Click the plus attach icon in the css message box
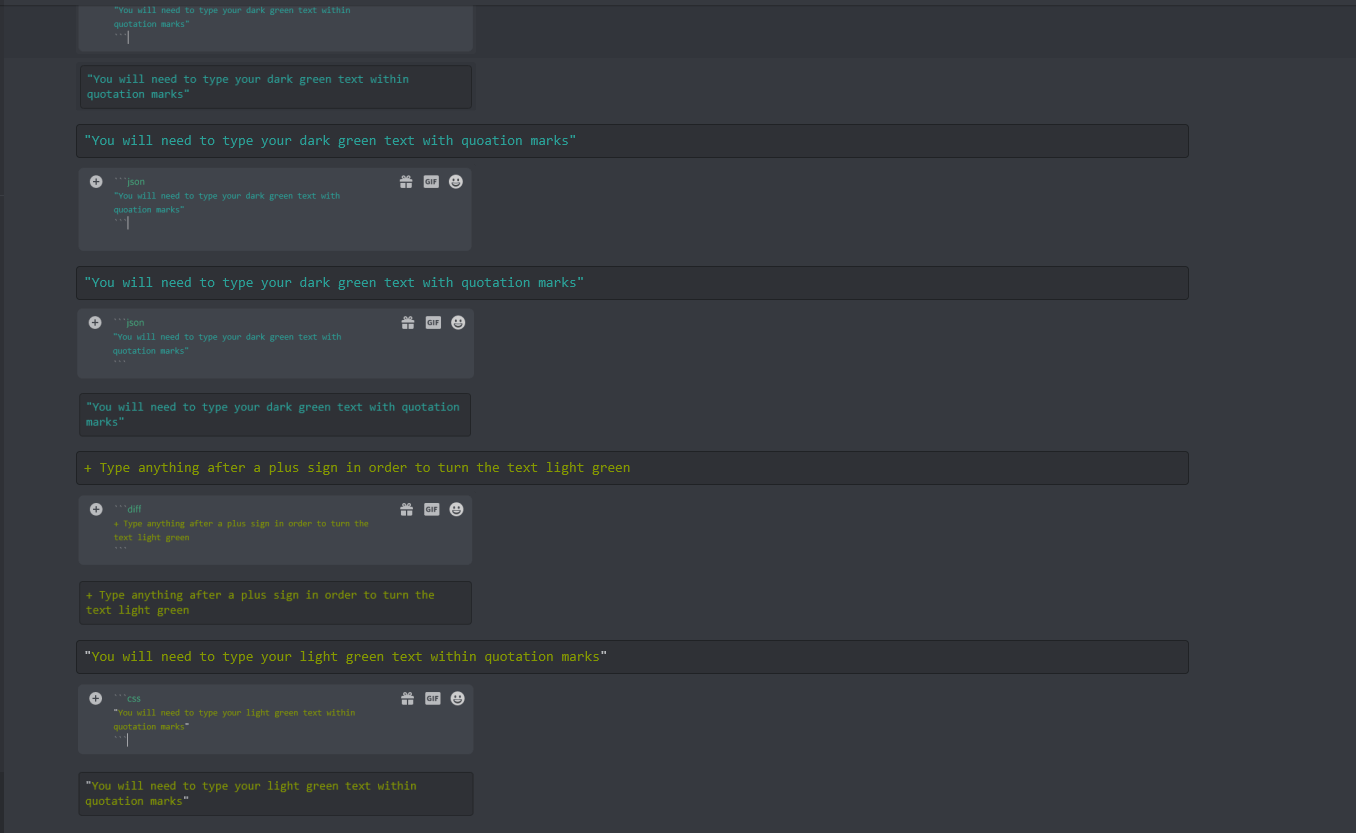1356x833 pixels. [95, 698]
